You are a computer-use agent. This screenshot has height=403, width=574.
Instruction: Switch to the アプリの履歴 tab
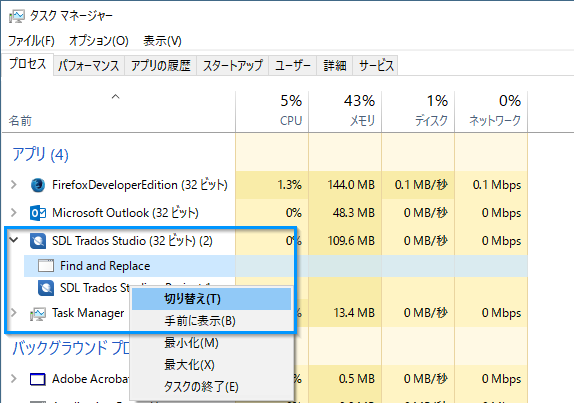161,66
